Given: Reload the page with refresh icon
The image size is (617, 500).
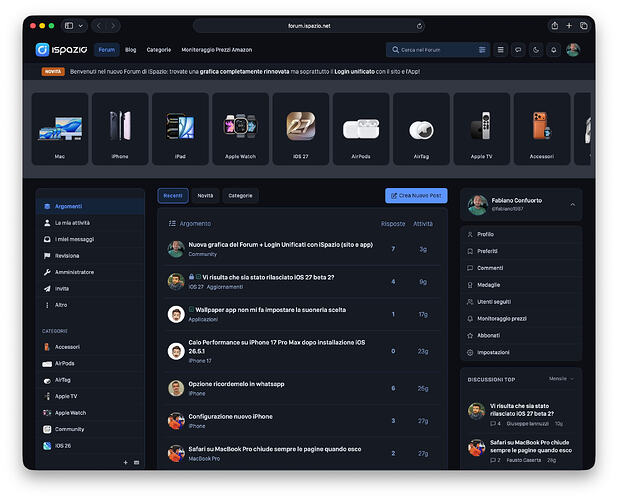Looking at the screenshot, I should [x=419, y=26].
